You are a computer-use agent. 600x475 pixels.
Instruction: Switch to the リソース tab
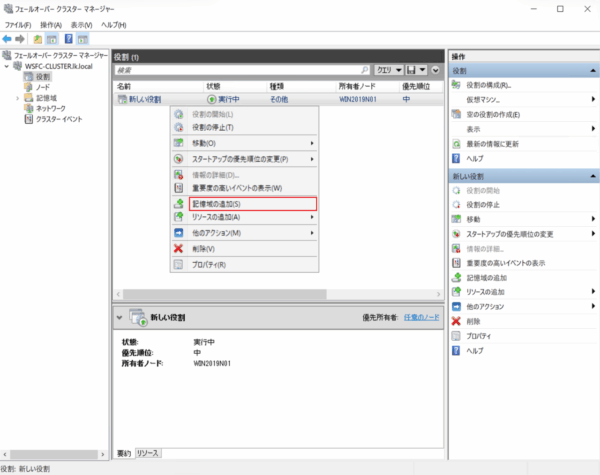(148, 453)
